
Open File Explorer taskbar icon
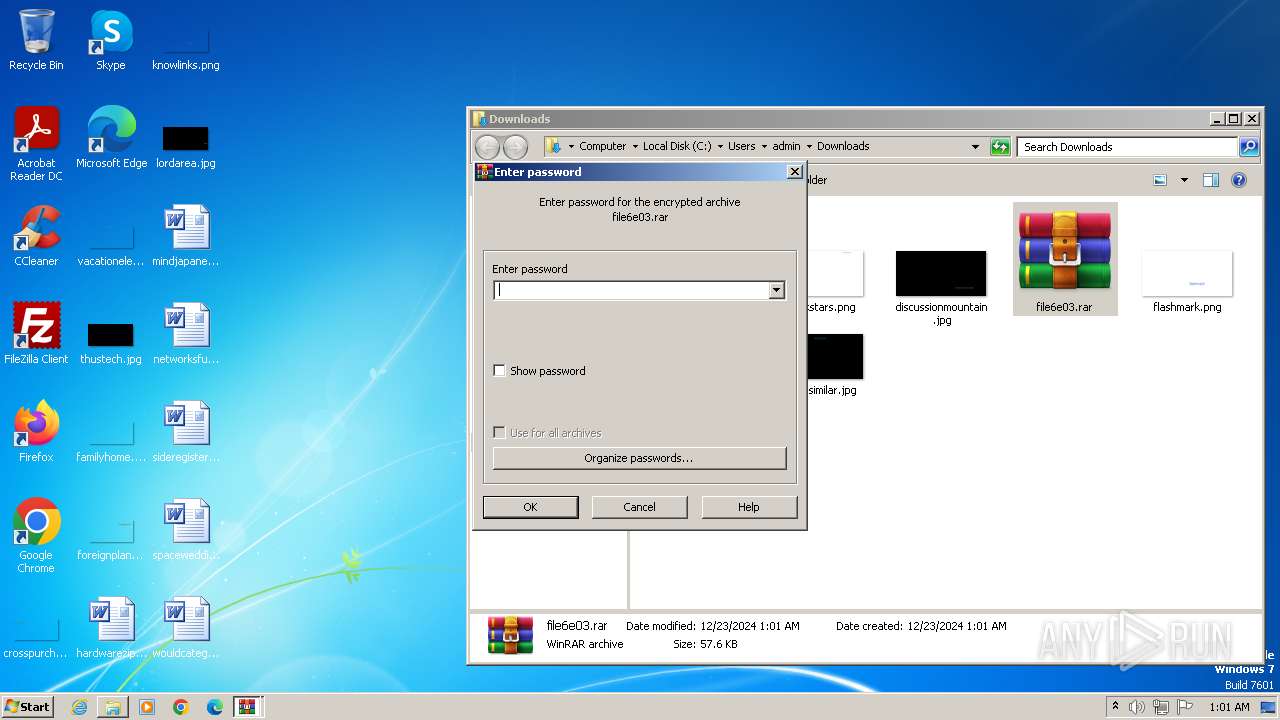(x=113, y=707)
